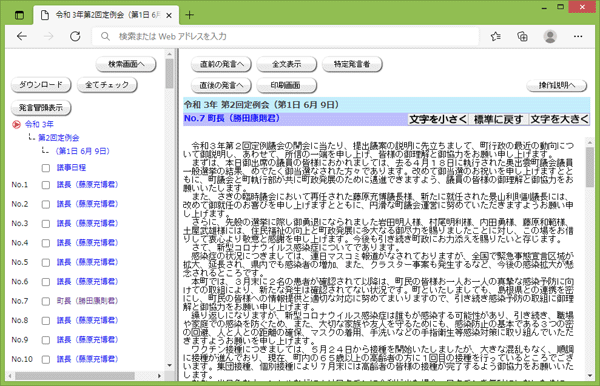The height and width of the screenshot is (386, 600).
Task: Check the No.10 議長 checkbox
Action: point(46,360)
